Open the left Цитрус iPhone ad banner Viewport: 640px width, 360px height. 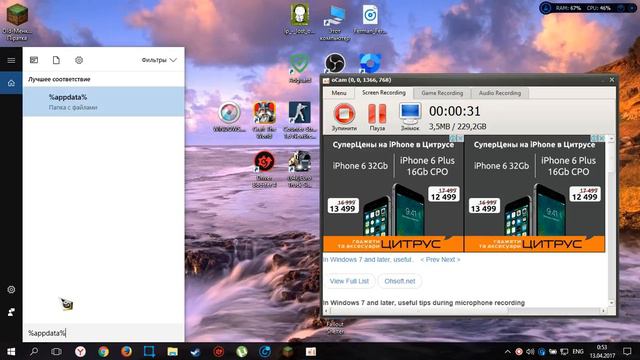pos(393,193)
